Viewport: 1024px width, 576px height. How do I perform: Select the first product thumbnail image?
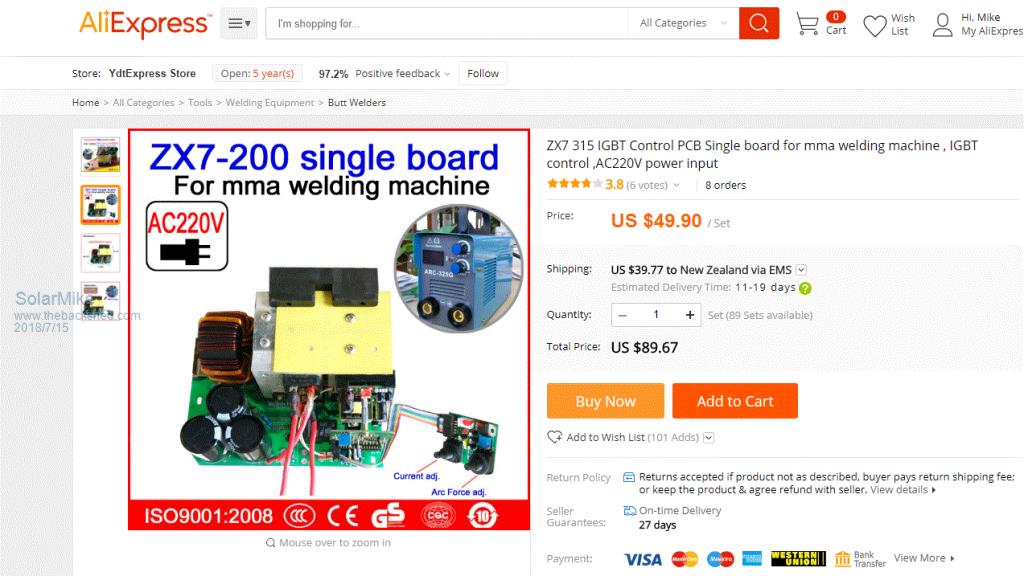click(101, 155)
